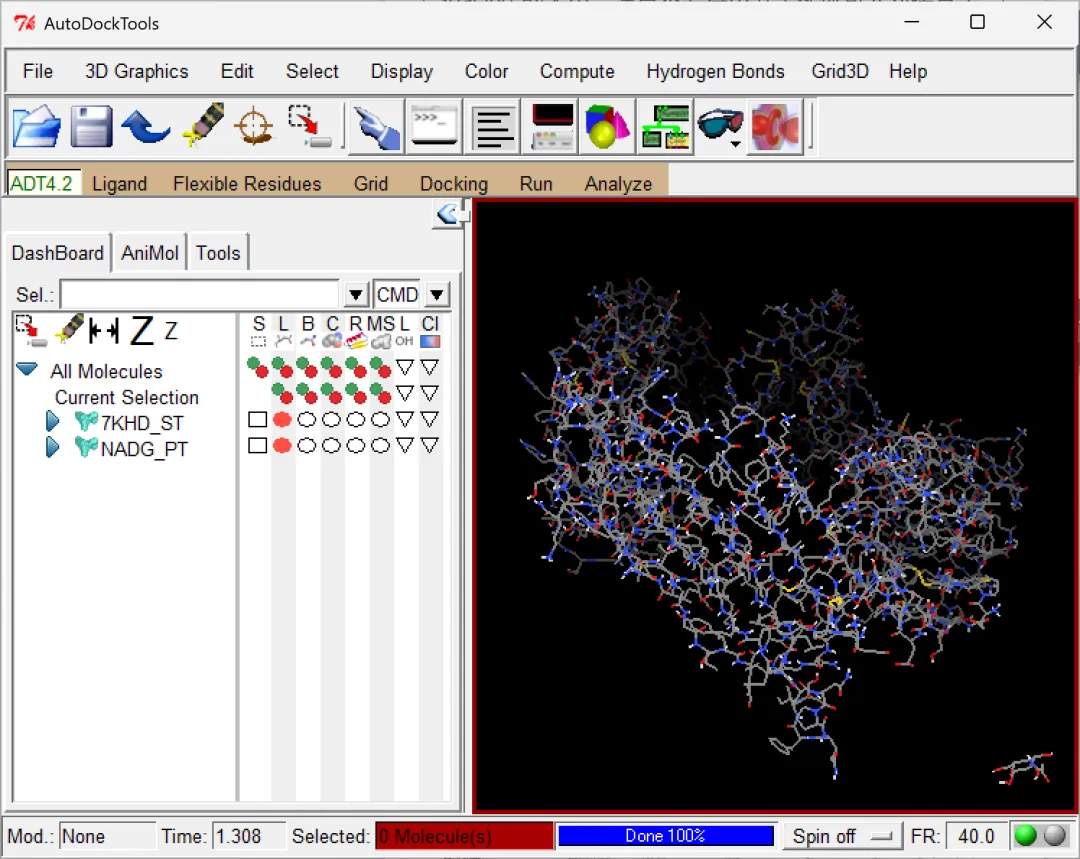This screenshot has height=859, width=1080.
Task: Click the Analyze ADT button
Action: 618,184
